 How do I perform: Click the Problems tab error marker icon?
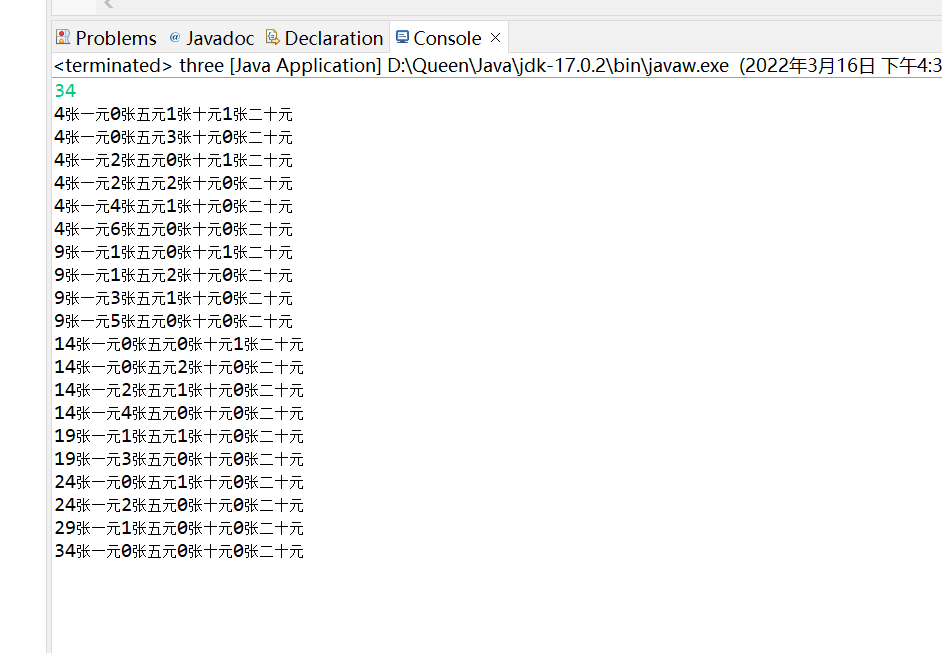coord(61,37)
